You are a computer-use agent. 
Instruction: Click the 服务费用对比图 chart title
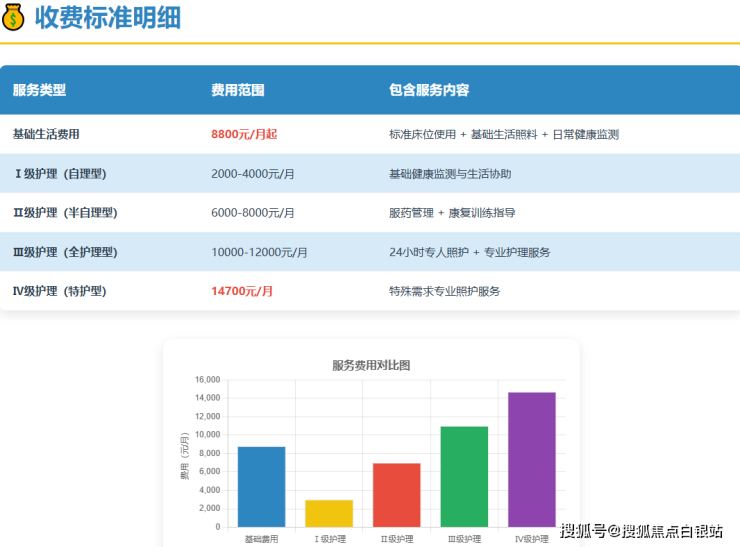[x=371, y=365]
